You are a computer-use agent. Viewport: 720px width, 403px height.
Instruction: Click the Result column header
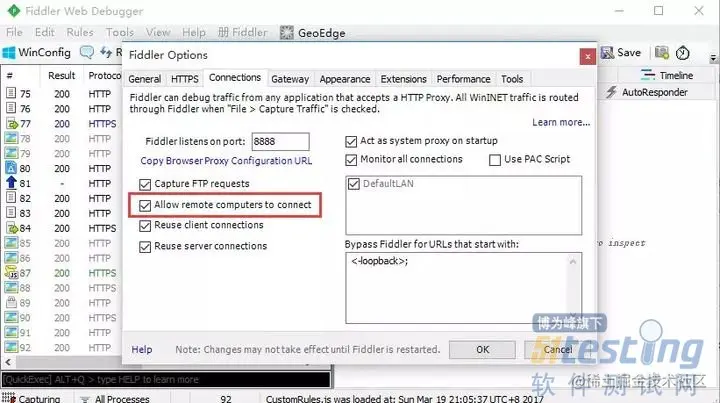[x=62, y=75]
